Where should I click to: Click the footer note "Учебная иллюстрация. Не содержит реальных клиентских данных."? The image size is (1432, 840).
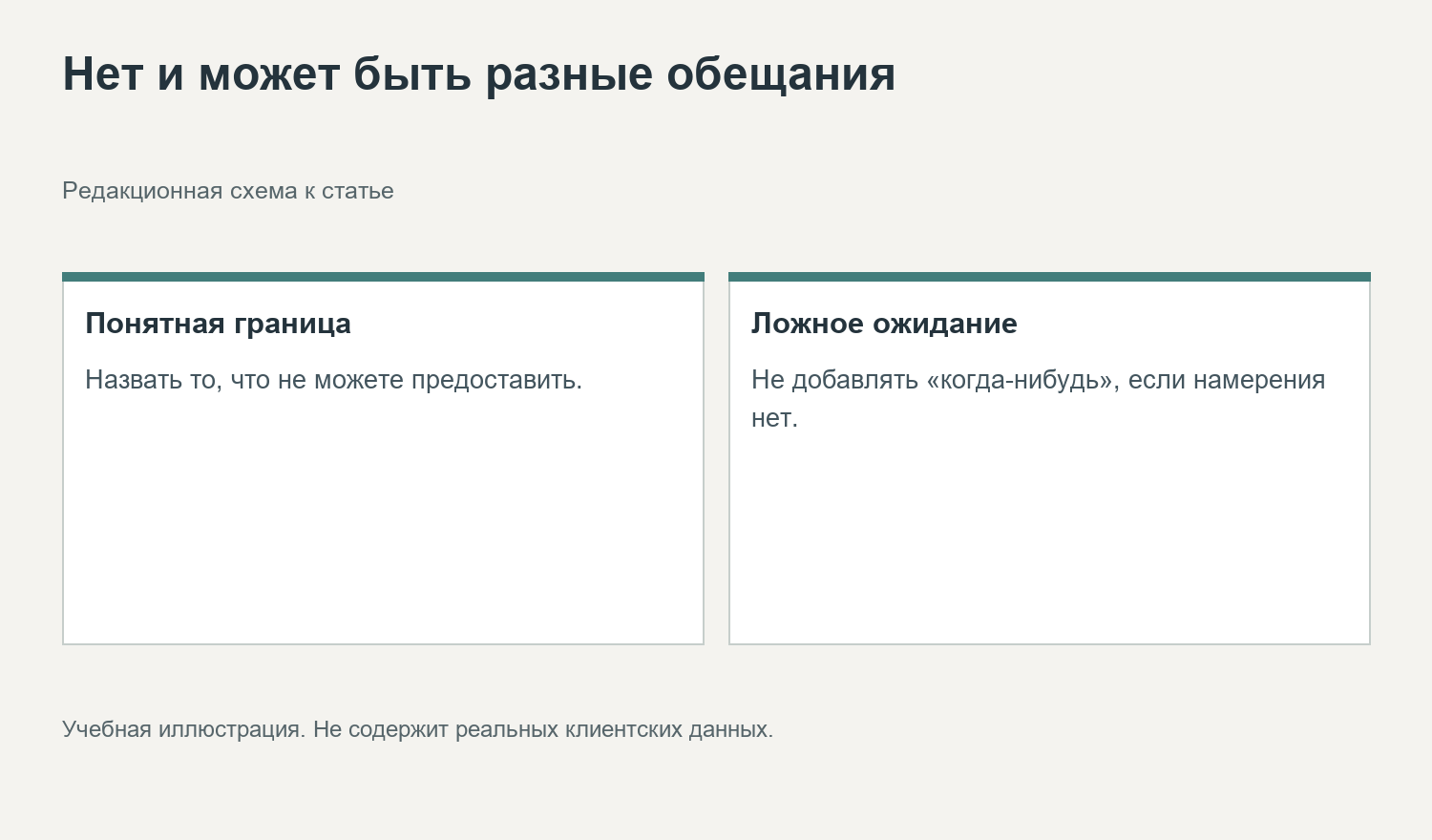coord(418,729)
